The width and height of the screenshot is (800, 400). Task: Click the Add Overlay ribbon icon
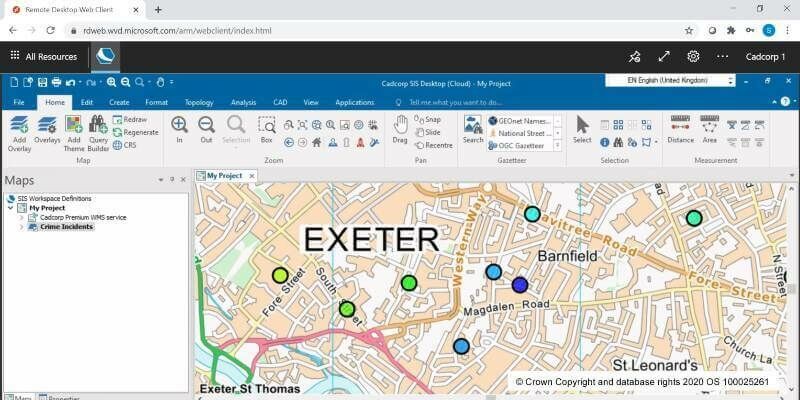[x=19, y=134]
